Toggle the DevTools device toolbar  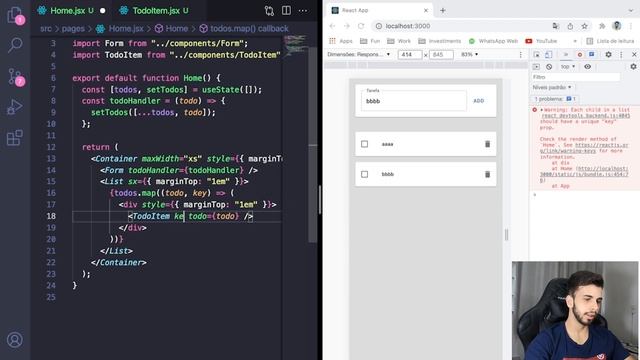point(549,55)
